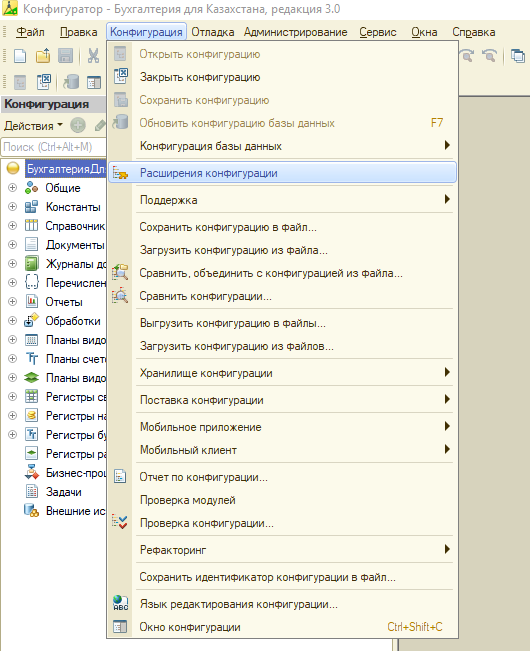Select the БухгалтерияДля root tree item

pyautogui.click(x=66, y=169)
